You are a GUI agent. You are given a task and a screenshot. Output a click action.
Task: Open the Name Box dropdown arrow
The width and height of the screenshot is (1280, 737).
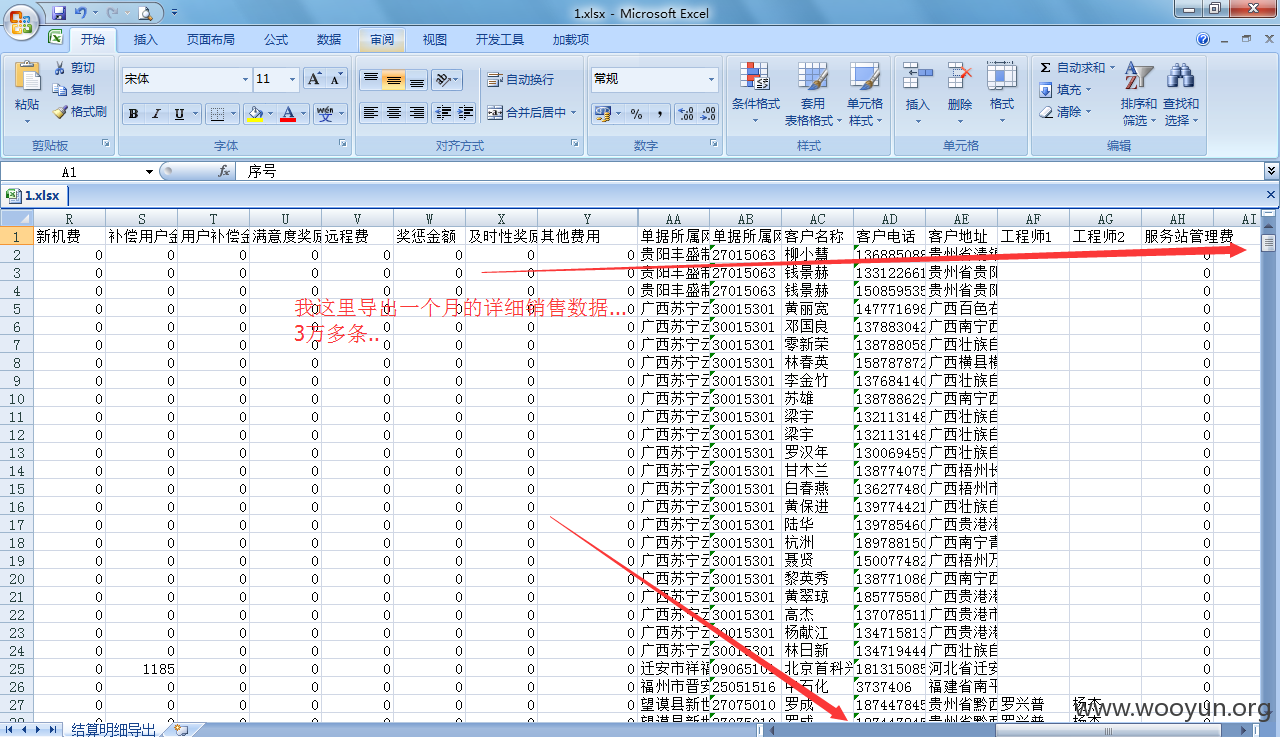(149, 172)
